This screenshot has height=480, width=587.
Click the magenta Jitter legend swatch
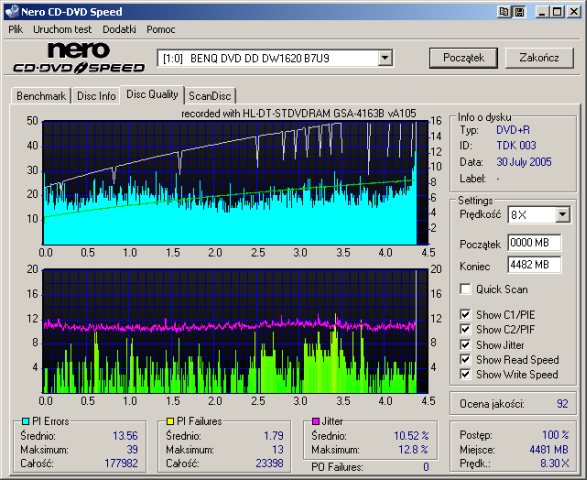coord(316,421)
